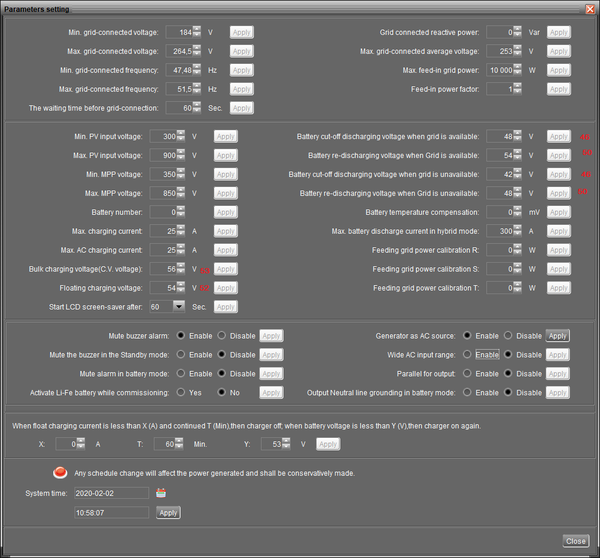
Task: Open the system date calendar picker icon
Action: pos(161,493)
